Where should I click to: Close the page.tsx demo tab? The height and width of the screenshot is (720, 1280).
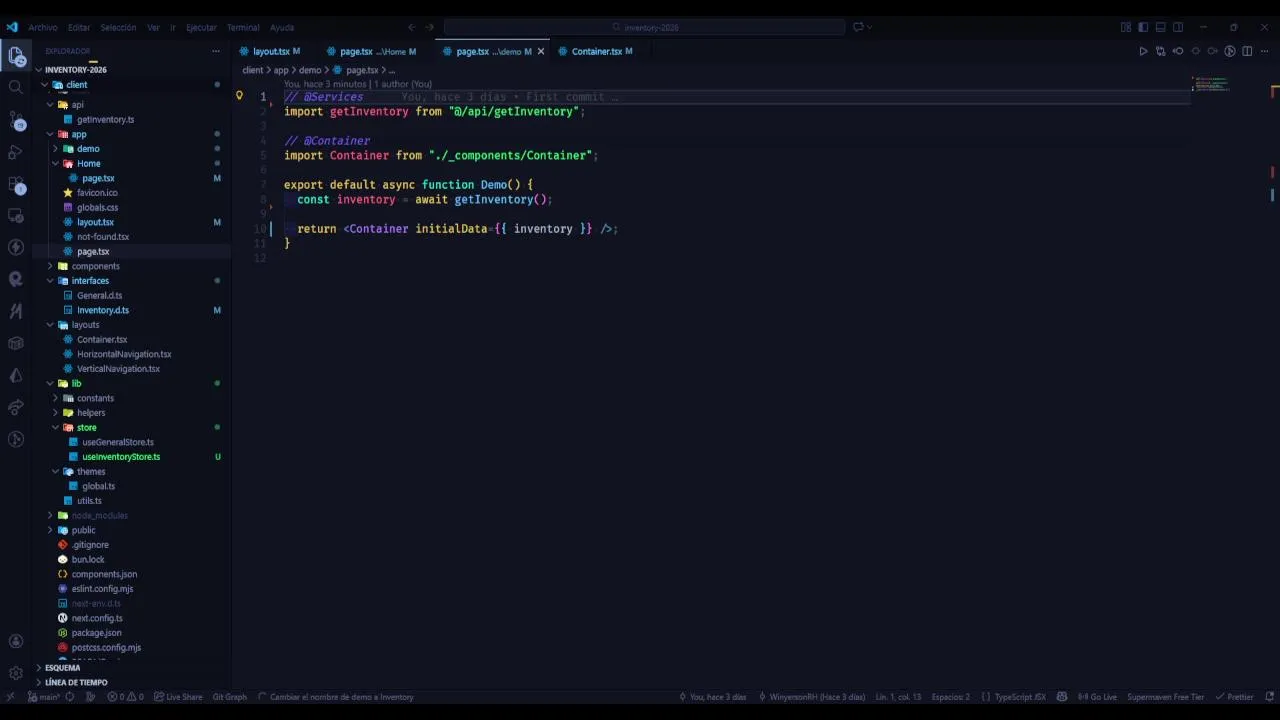point(541,51)
